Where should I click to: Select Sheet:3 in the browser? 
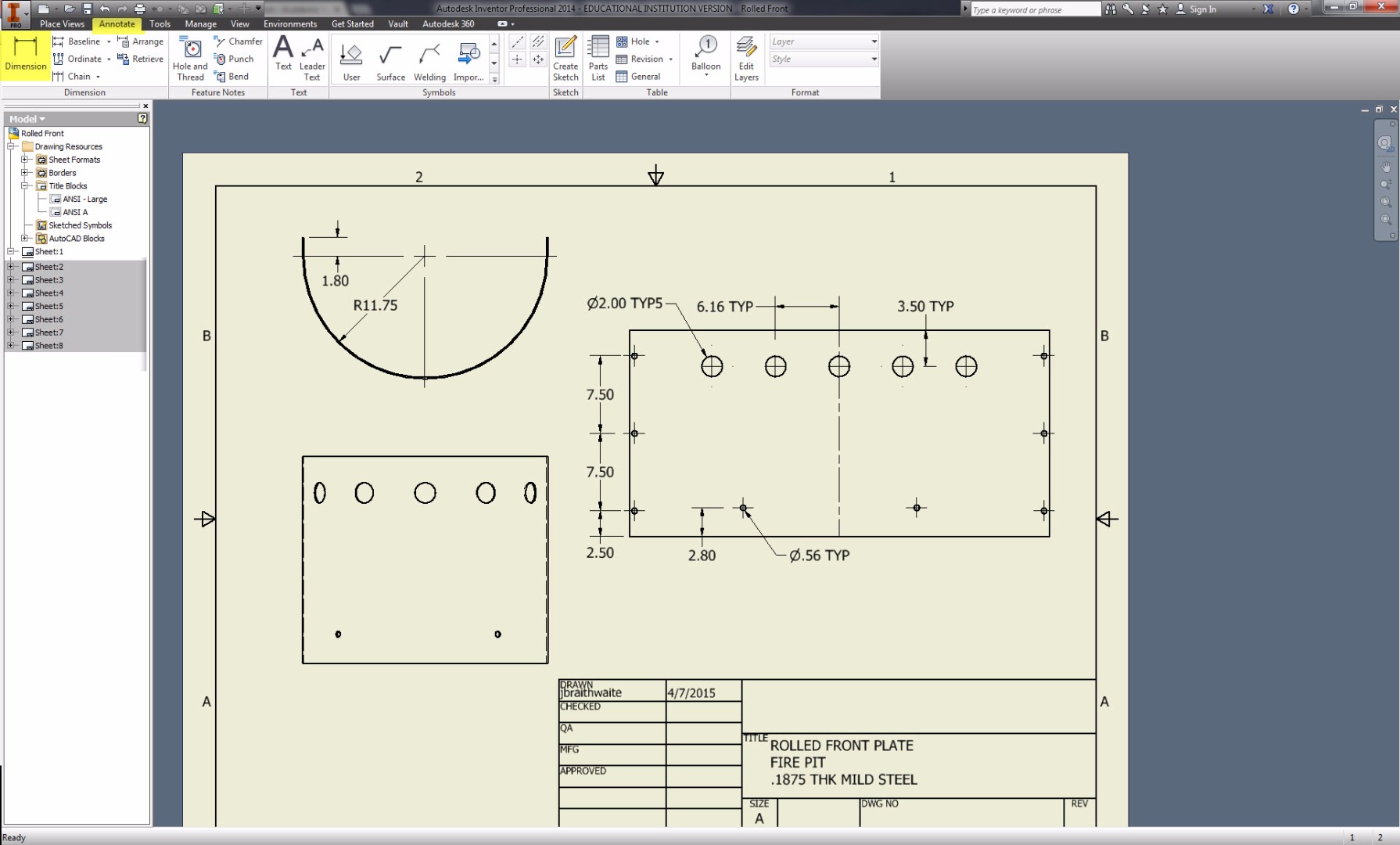pos(48,280)
